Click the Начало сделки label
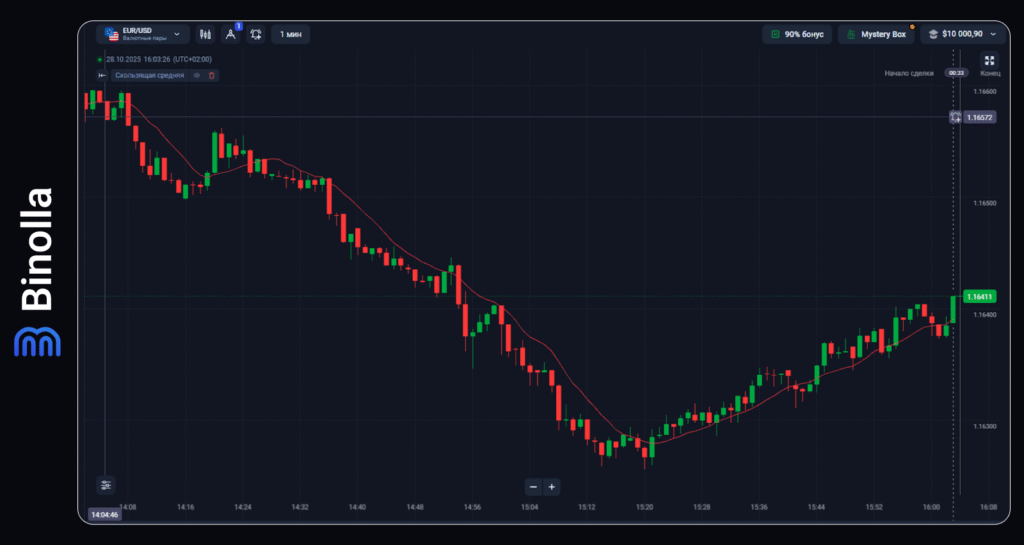The height and width of the screenshot is (545, 1024). pos(909,73)
